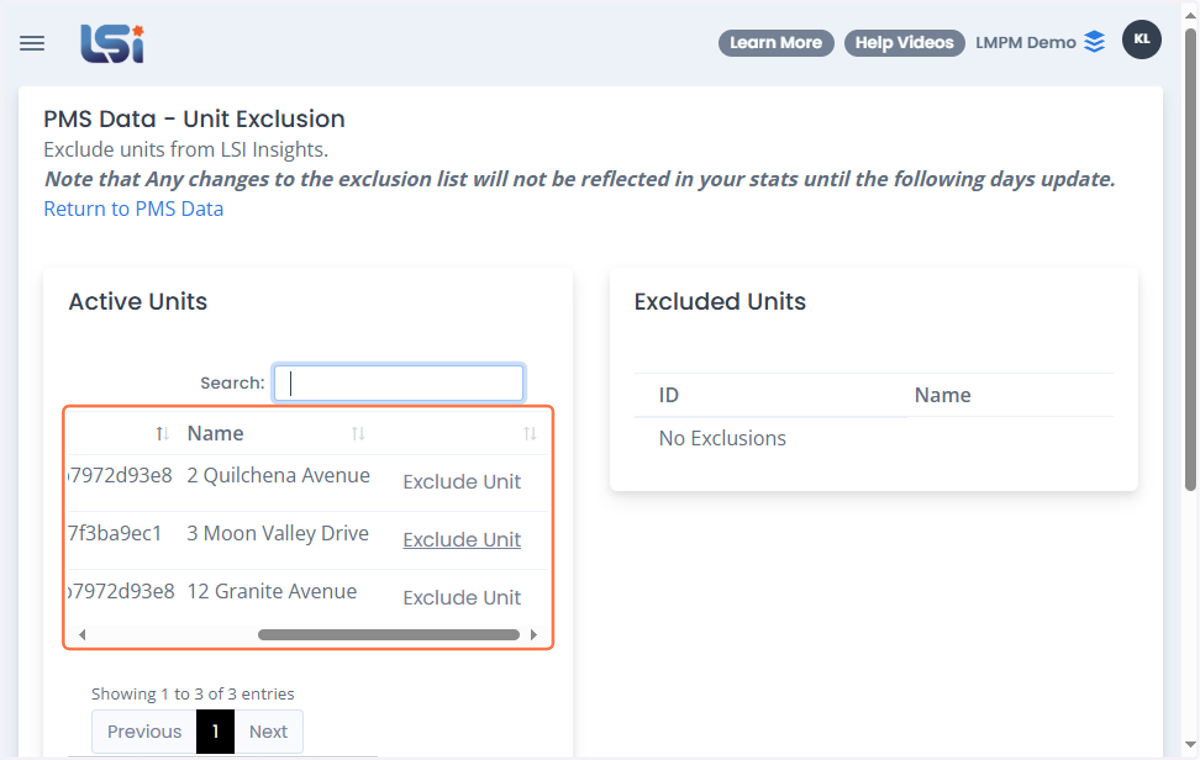
Task: Click the ID cell ending 7f3ba9ec1
Action: (115, 534)
